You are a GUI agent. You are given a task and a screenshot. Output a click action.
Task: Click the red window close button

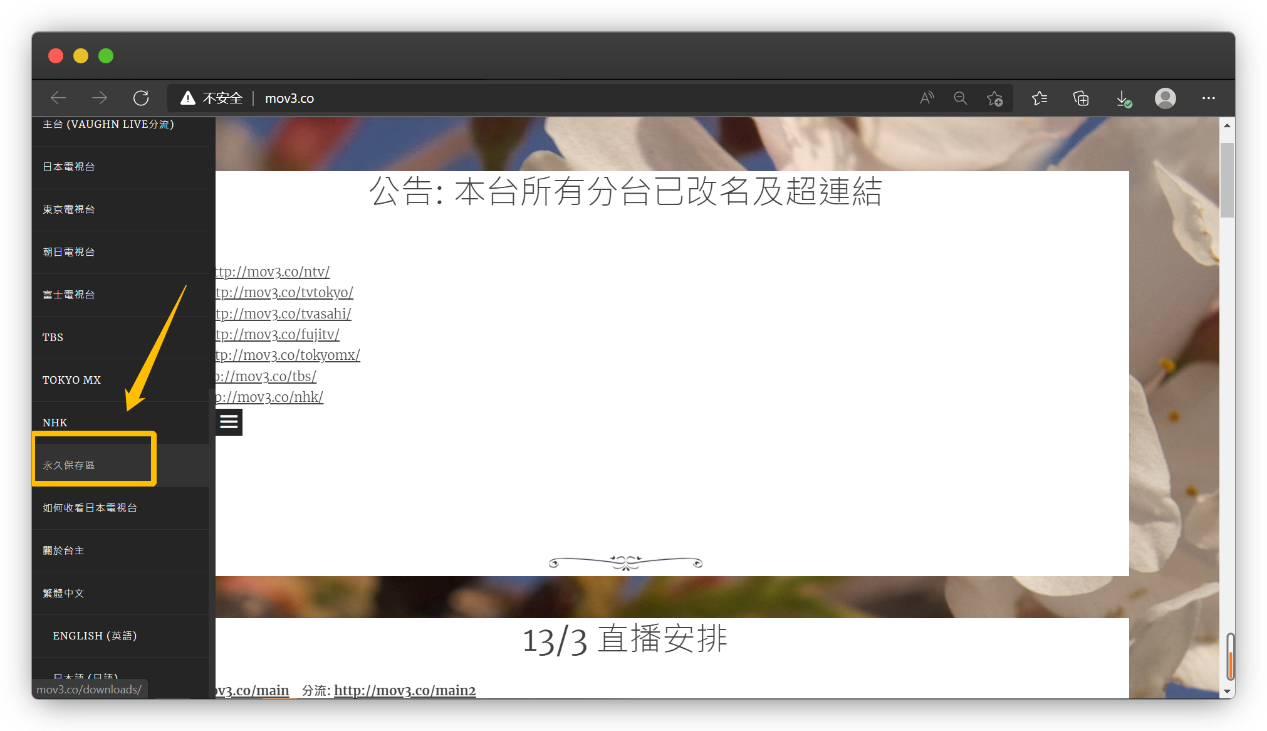pos(56,56)
